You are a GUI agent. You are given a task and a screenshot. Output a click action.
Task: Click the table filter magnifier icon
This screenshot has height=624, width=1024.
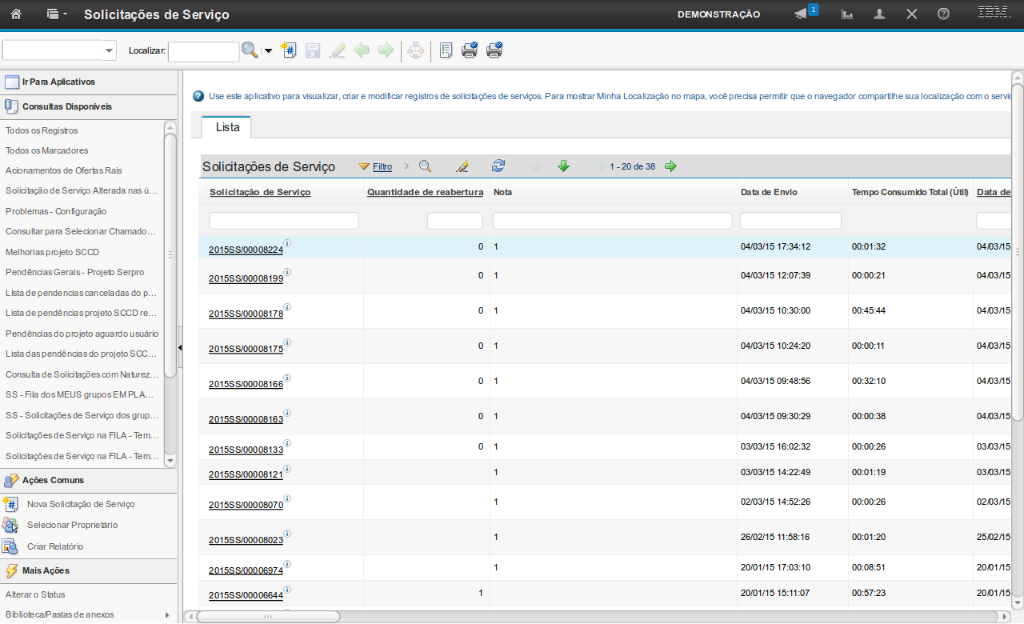pyautogui.click(x=425, y=166)
